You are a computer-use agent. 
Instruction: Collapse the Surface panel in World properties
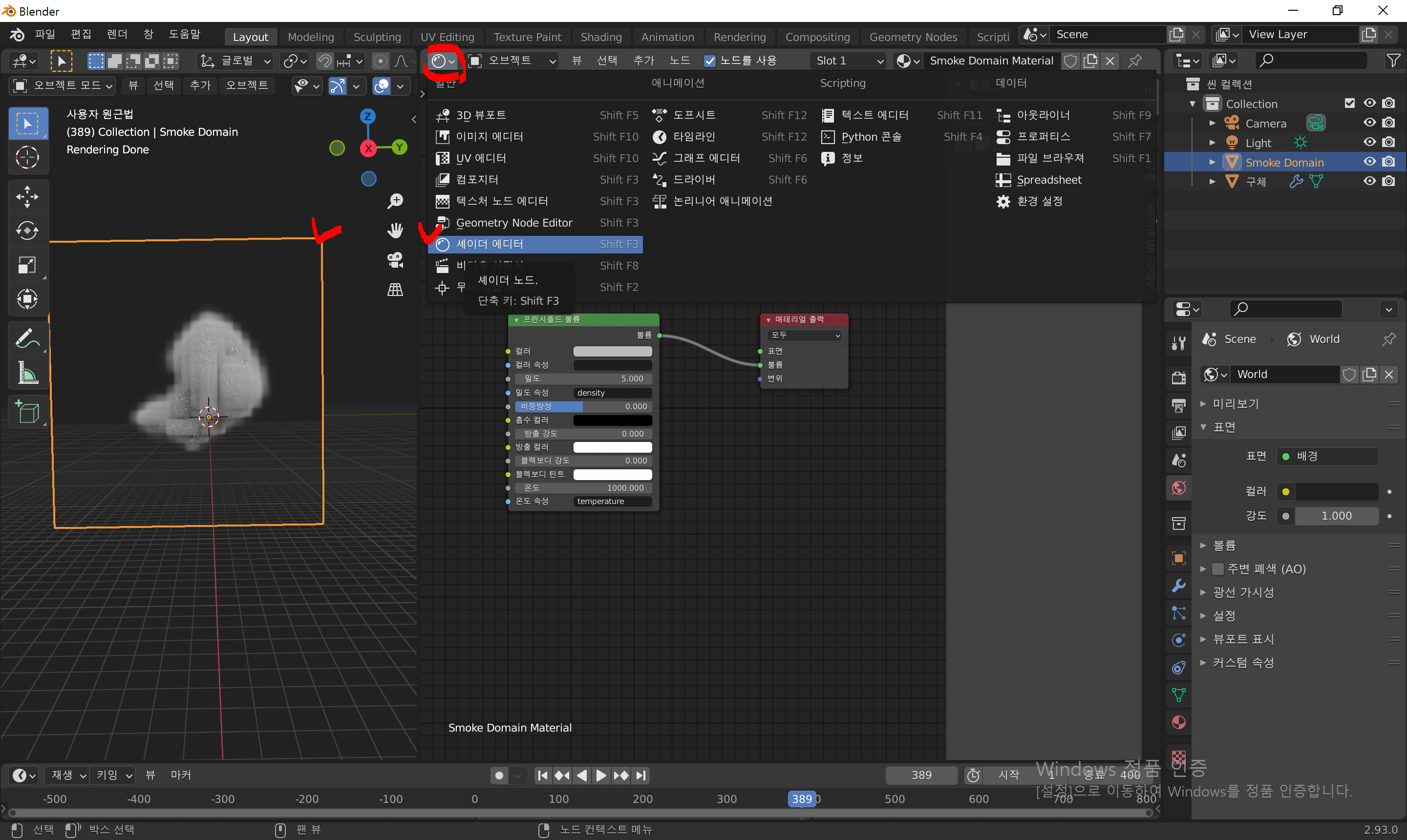tap(1203, 427)
